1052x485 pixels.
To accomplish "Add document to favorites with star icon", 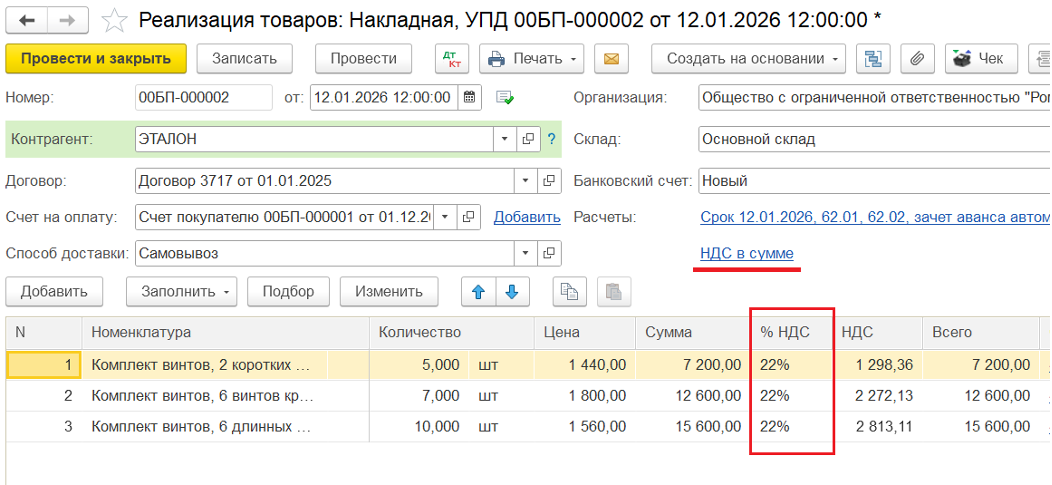I will coord(116,19).
